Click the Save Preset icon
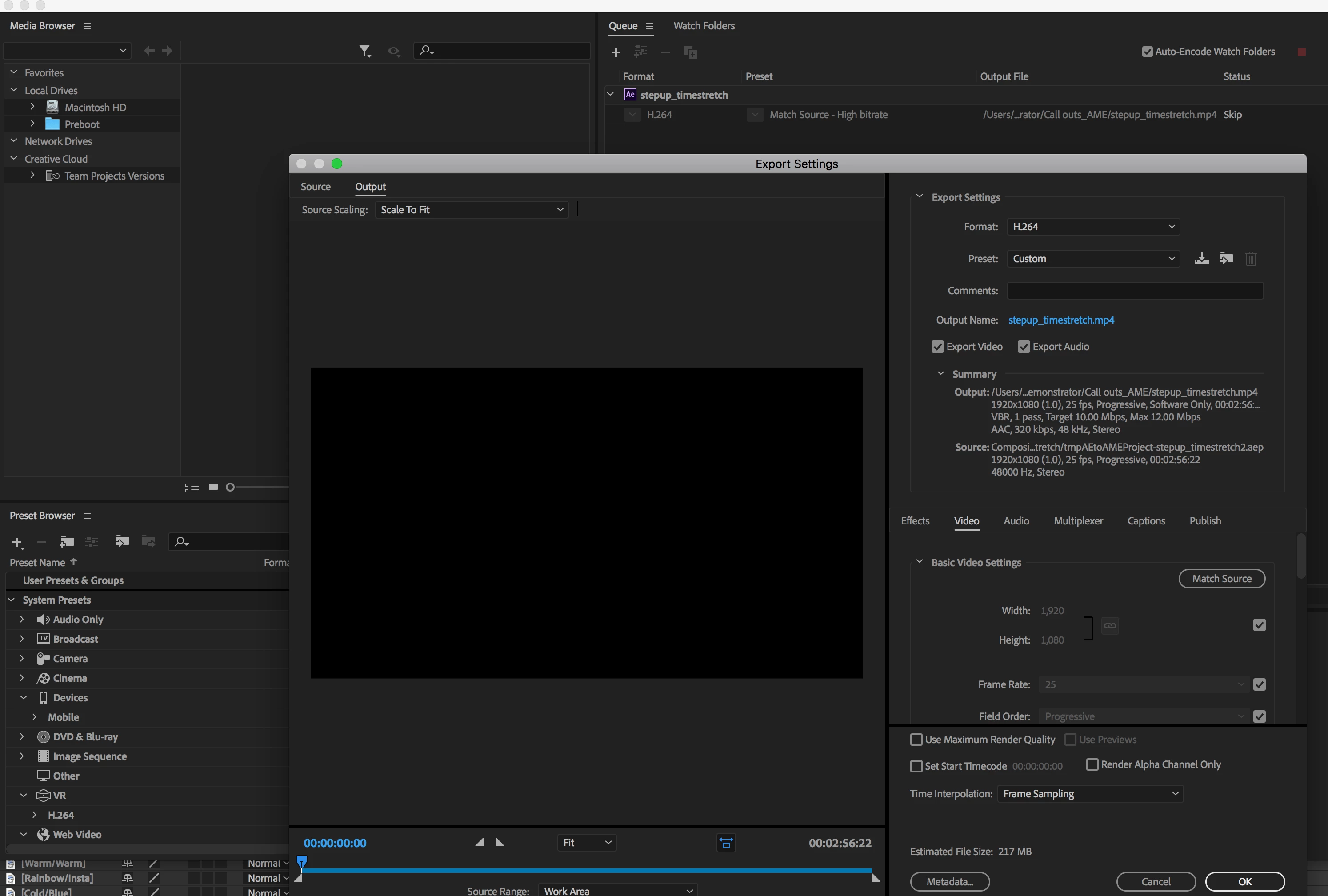Image resolution: width=1328 pixels, height=896 pixels. click(x=1201, y=259)
